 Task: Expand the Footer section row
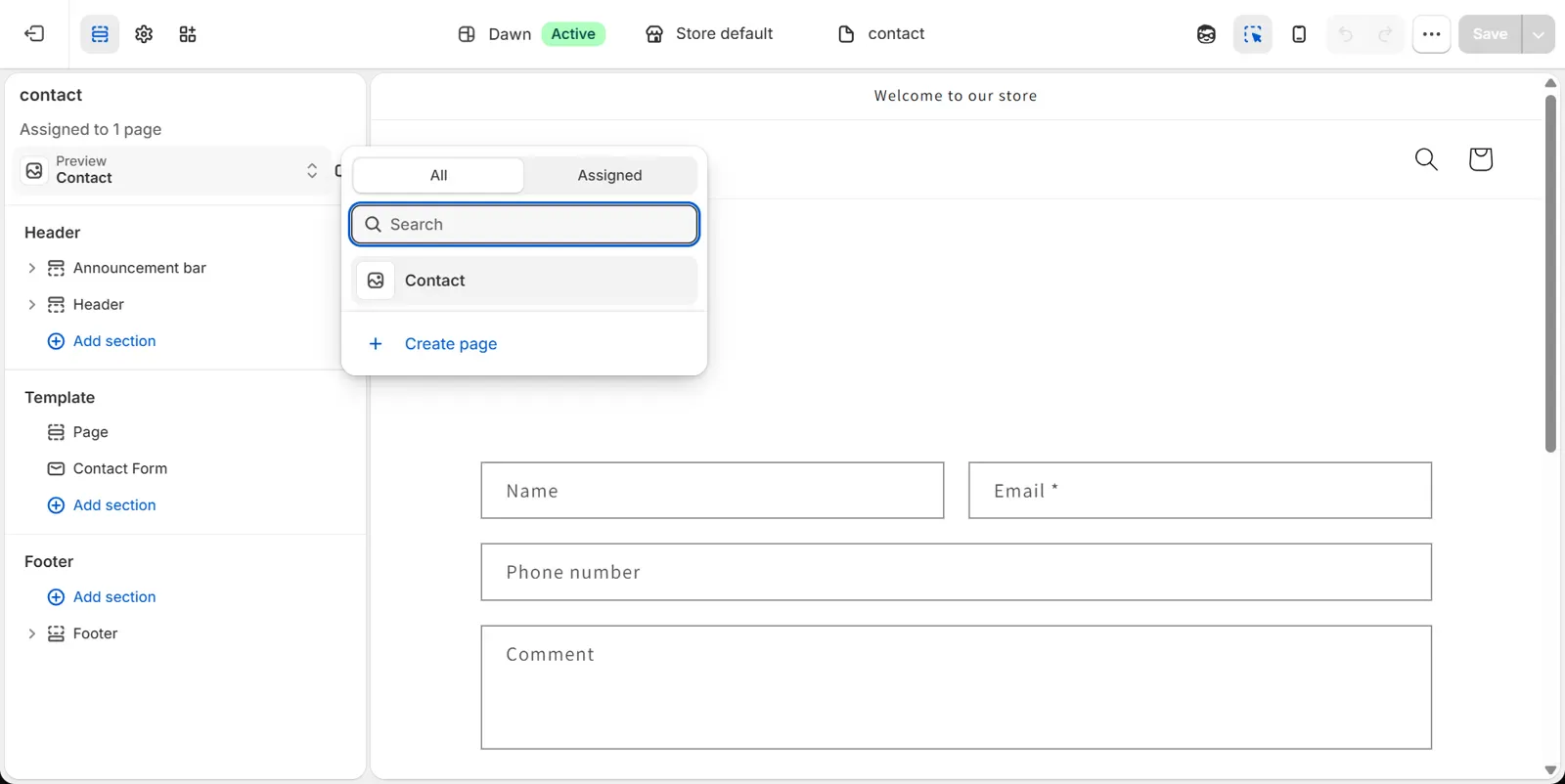coord(31,633)
